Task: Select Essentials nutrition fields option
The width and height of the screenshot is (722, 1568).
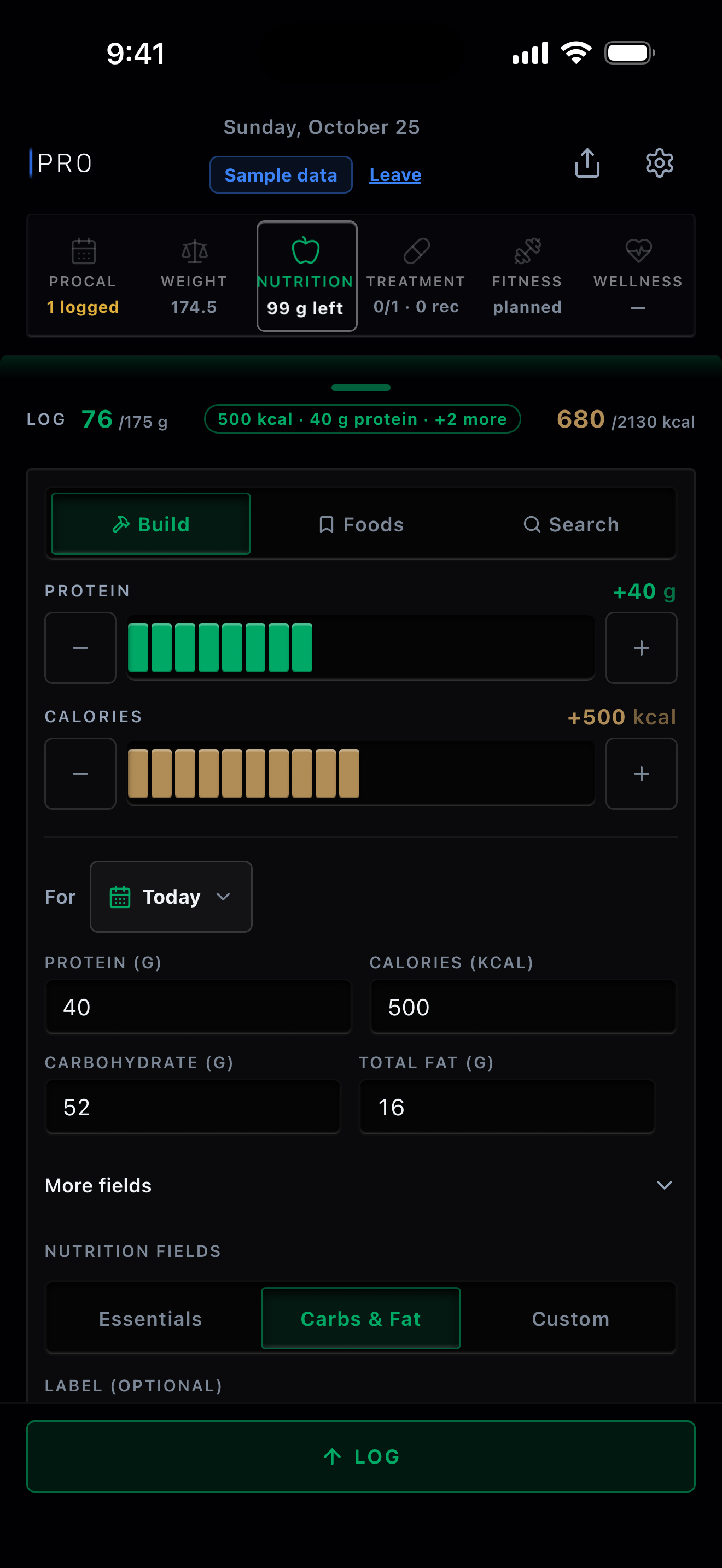Action: pos(151,1319)
